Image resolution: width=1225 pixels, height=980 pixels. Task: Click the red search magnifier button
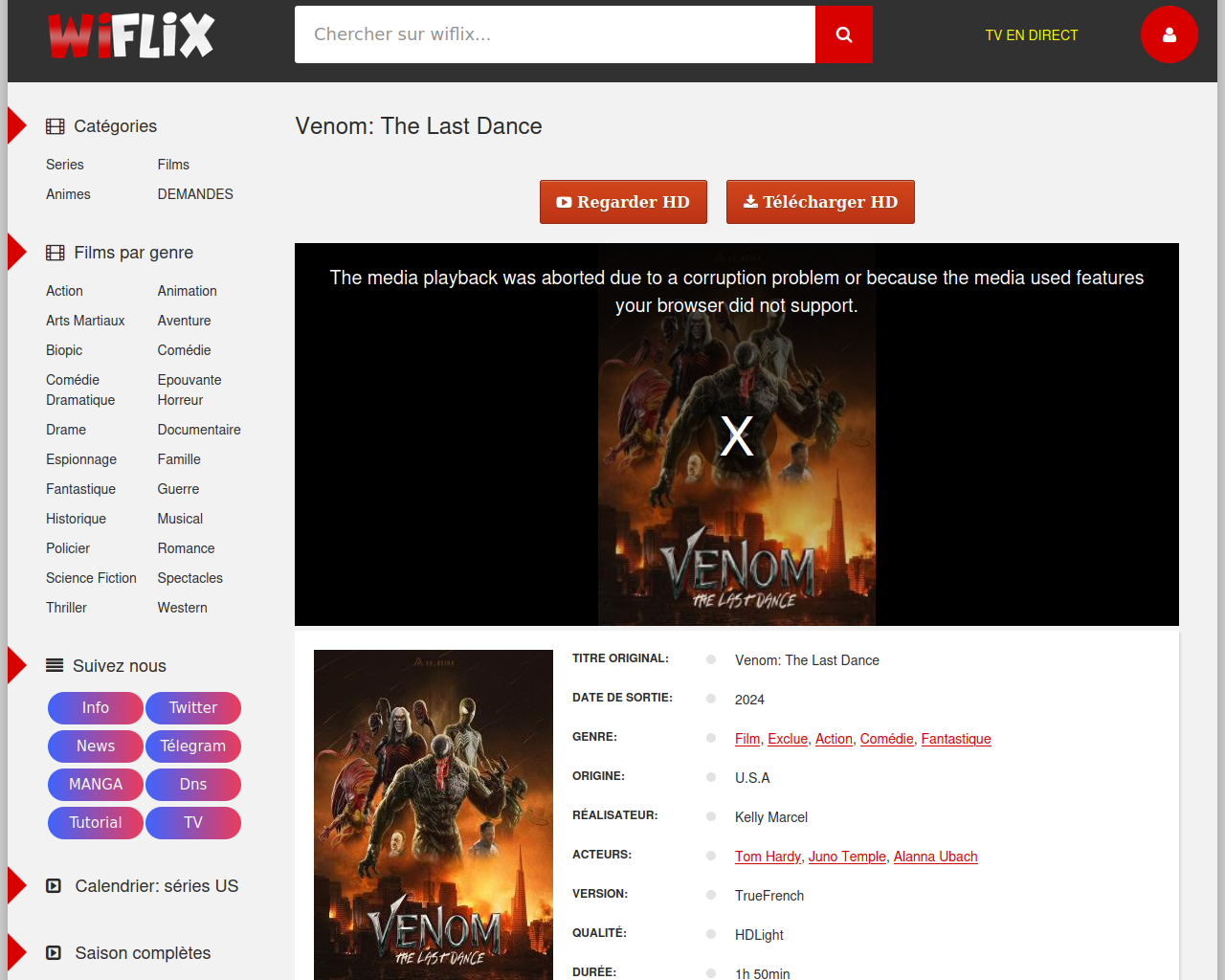[843, 34]
